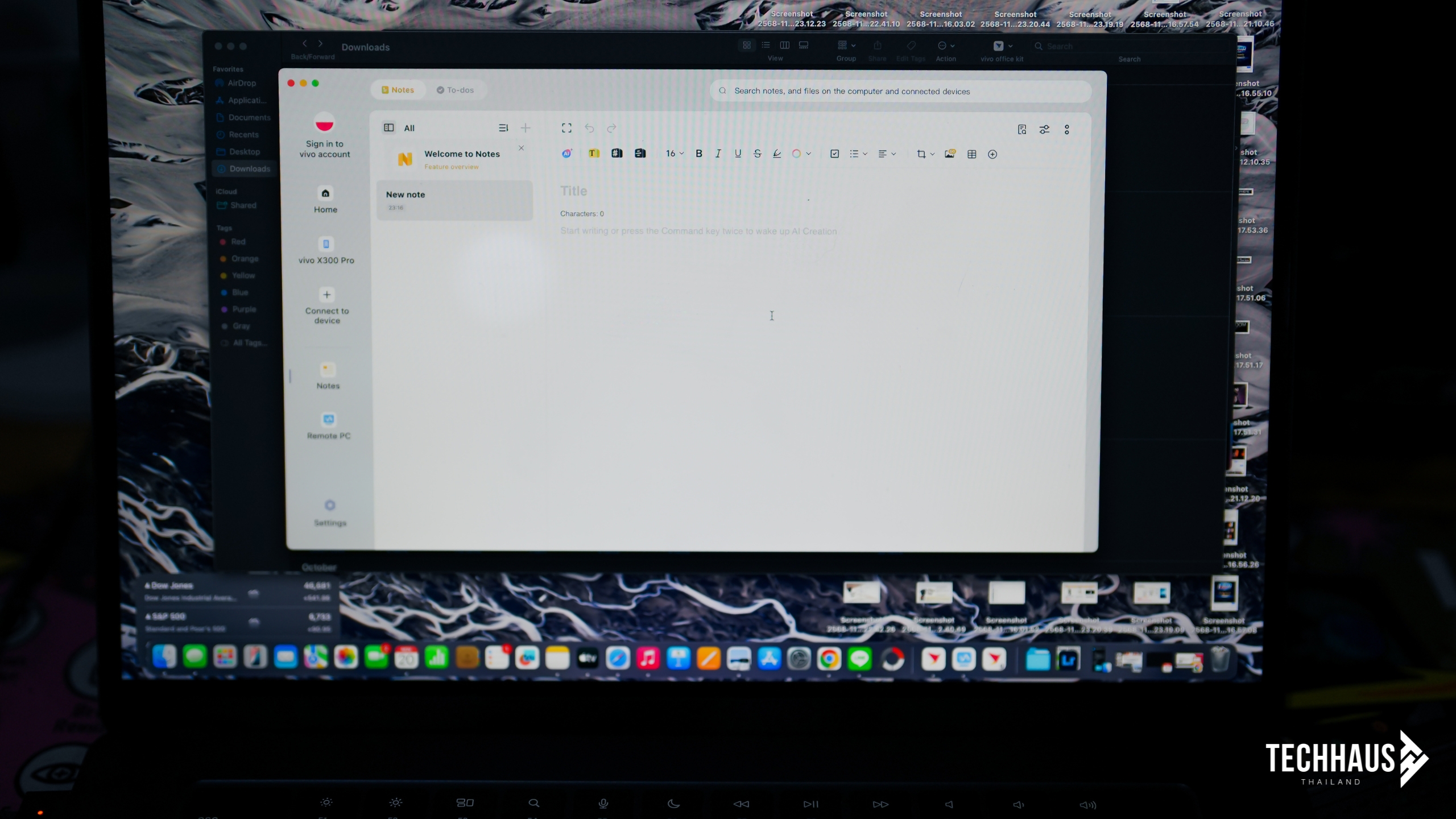This screenshot has width=1456, height=819.
Task: Open the note settings sliders icon
Action: coord(1044,130)
